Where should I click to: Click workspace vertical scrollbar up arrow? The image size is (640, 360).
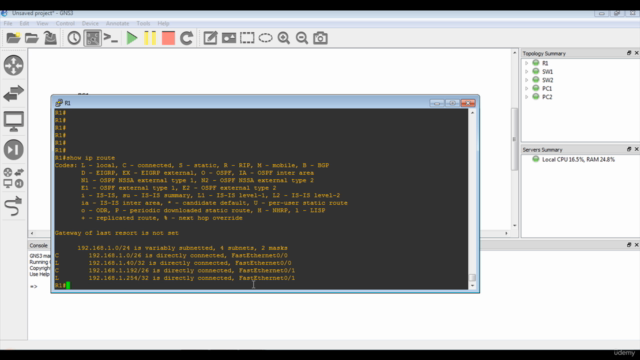pos(514,53)
